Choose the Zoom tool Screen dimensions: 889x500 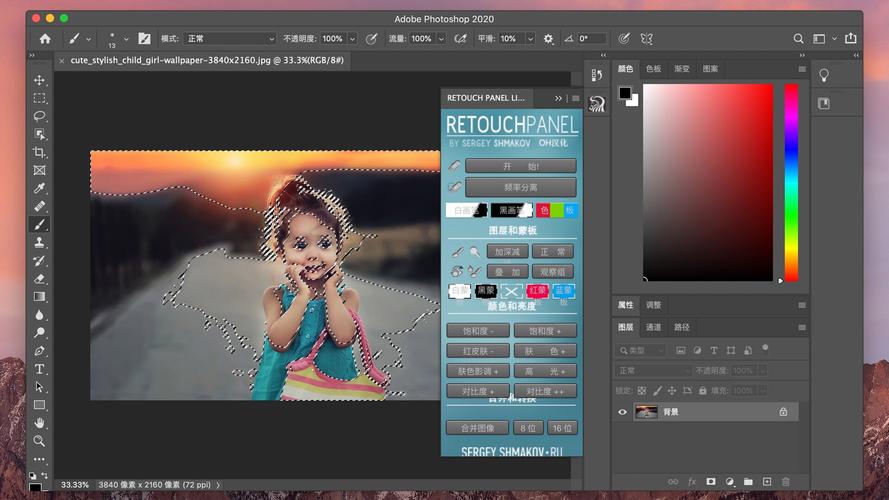[40, 441]
